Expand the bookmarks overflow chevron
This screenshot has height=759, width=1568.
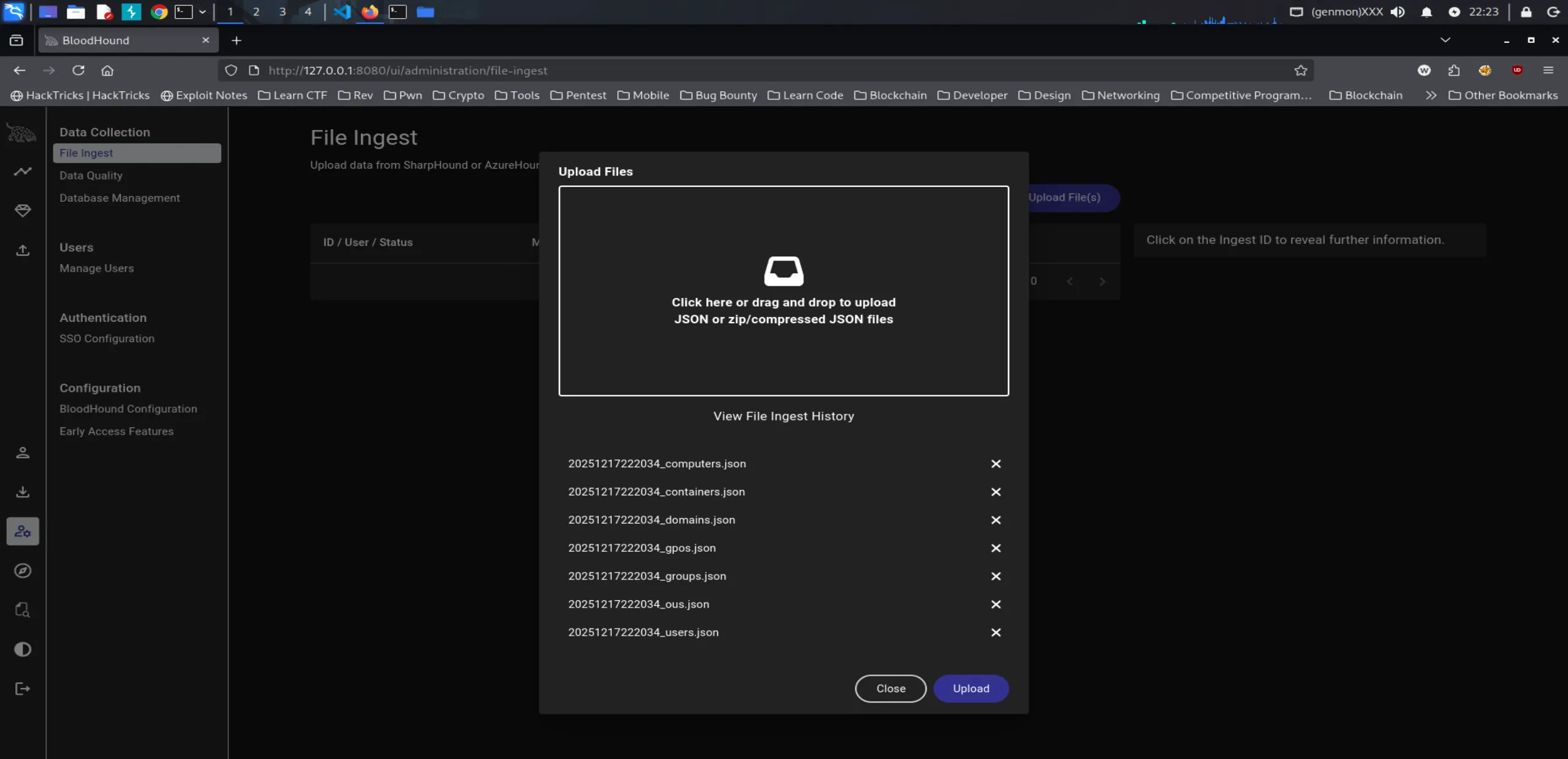click(x=1431, y=95)
